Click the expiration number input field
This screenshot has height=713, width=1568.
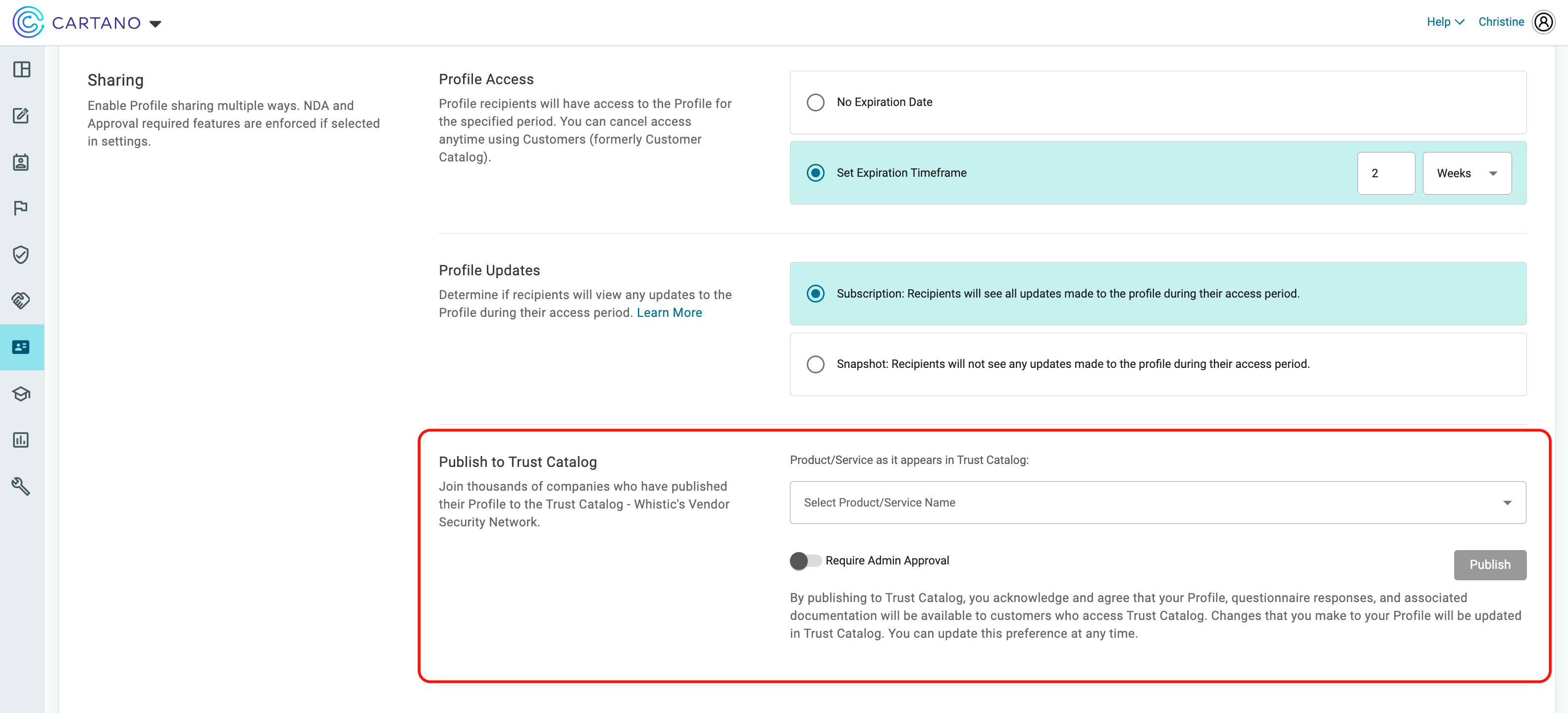(1385, 173)
